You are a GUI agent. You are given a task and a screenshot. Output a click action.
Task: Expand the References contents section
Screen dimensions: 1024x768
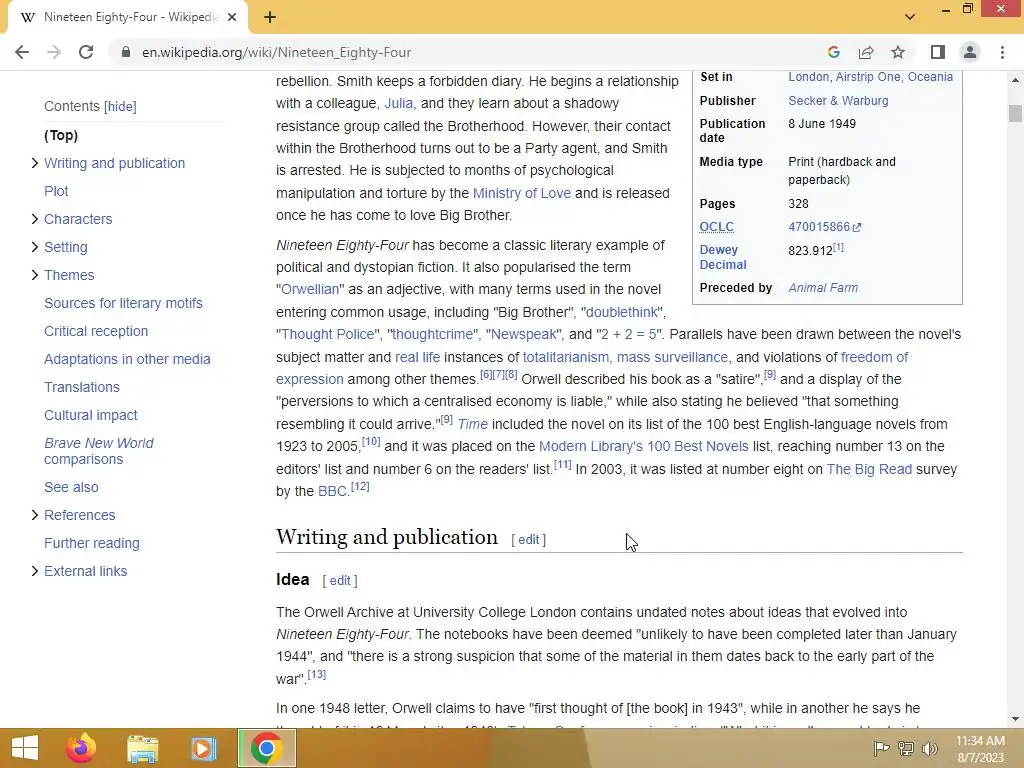35,515
